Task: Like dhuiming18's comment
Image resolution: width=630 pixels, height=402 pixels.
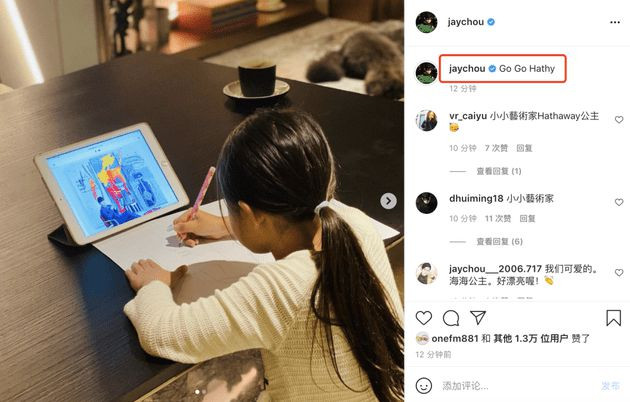Action: (x=619, y=202)
